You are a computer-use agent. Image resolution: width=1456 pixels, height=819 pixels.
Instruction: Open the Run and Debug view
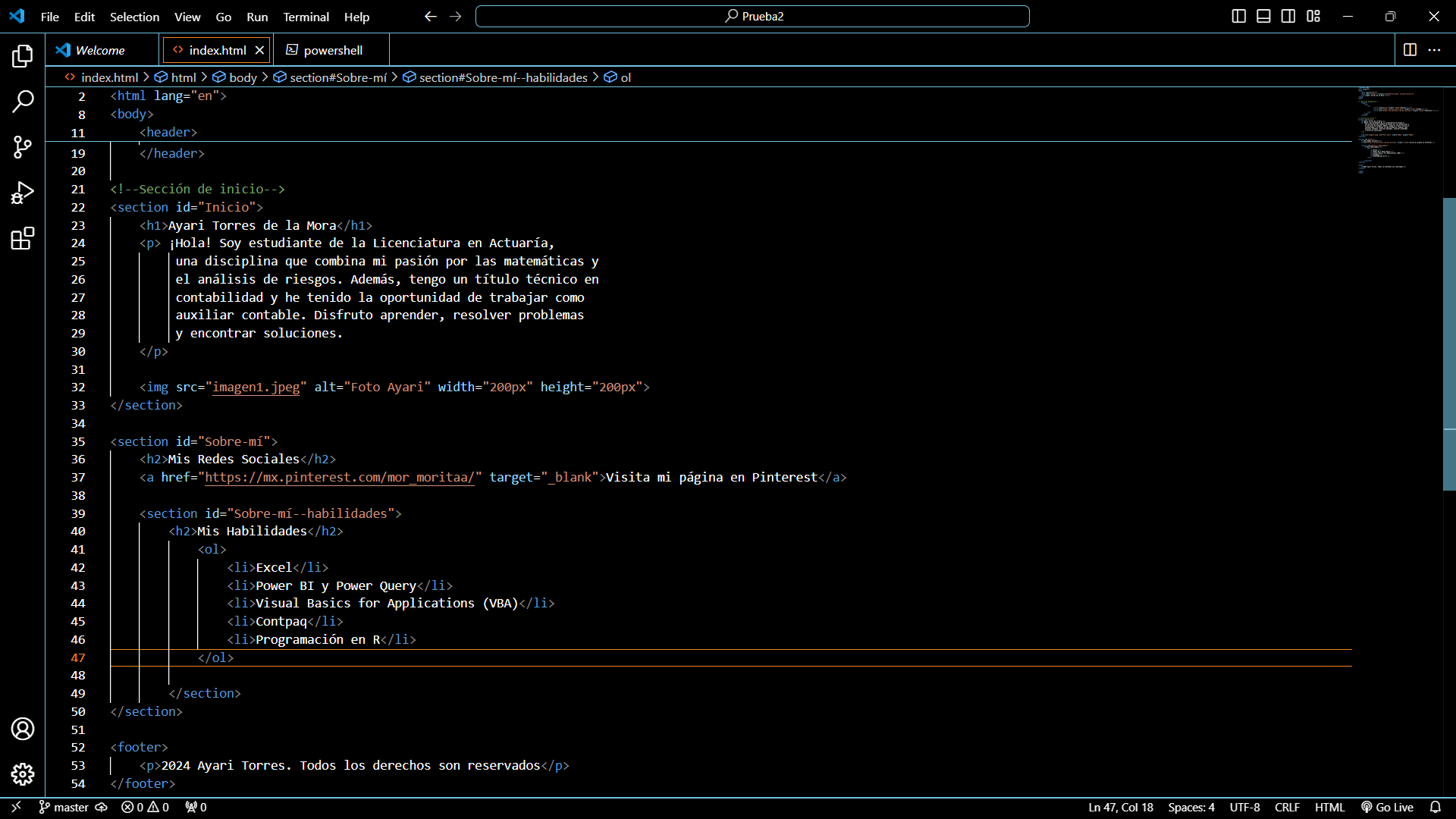[23, 193]
